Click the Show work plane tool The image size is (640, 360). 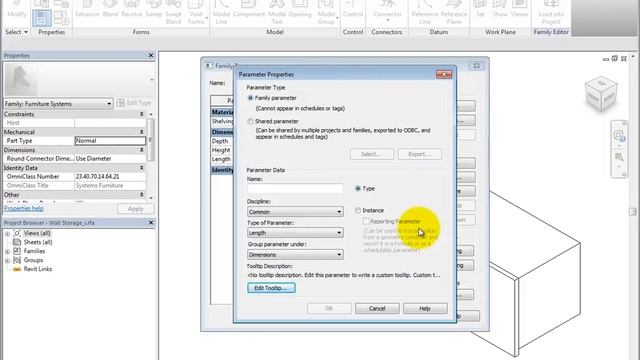click(500, 10)
